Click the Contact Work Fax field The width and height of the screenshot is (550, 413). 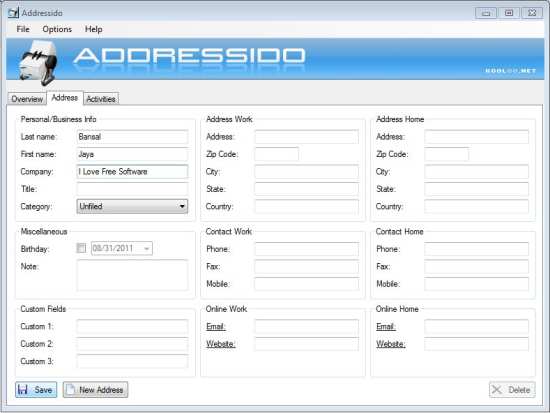point(307,266)
